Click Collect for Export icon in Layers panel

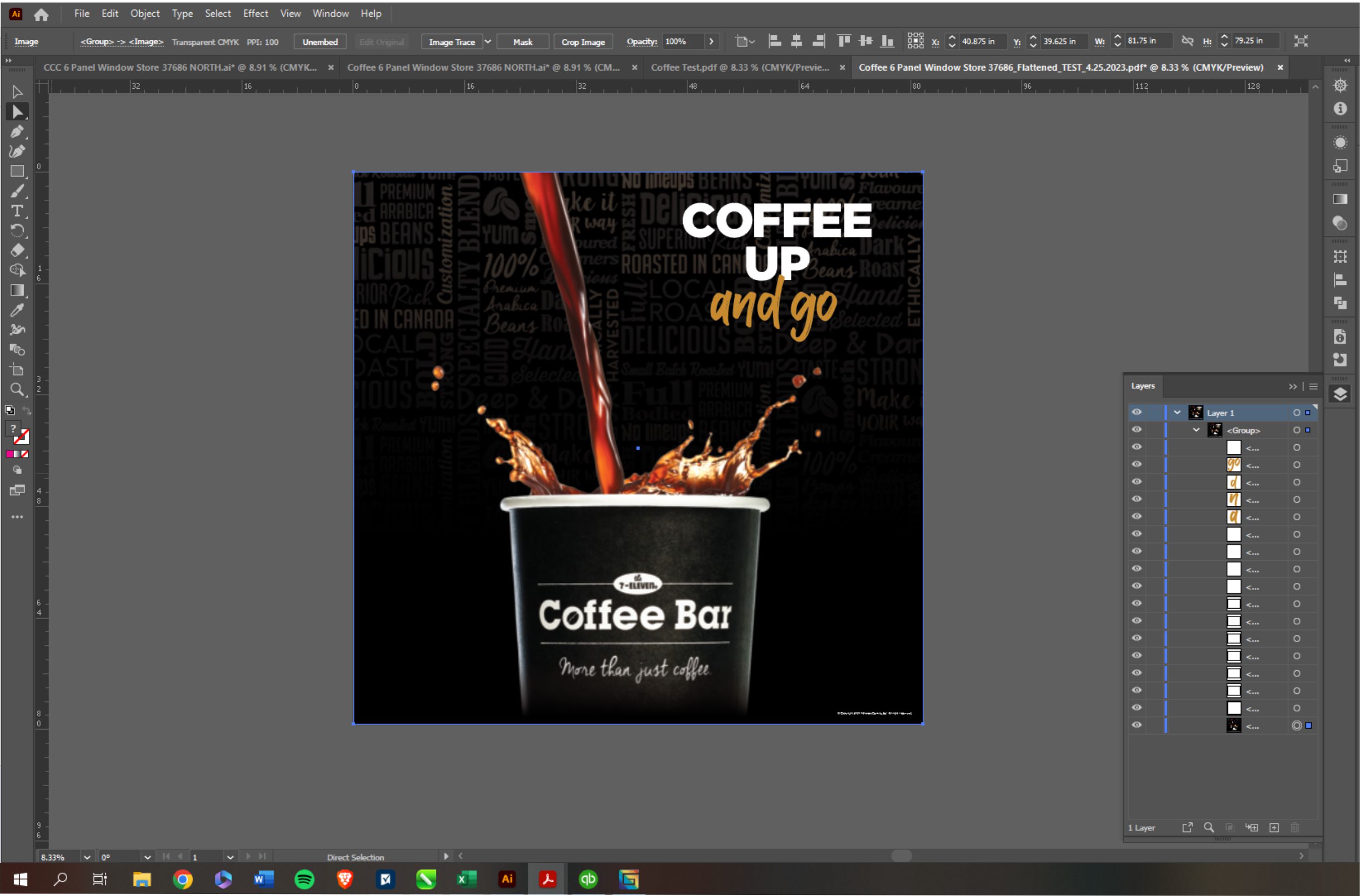click(x=1188, y=827)
